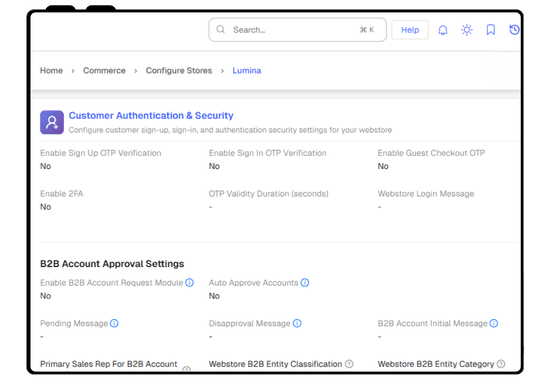Viewport: 540px width, 384px height.
Task: Show Pending Message info tooltip icon
Action: pos(114,323)
